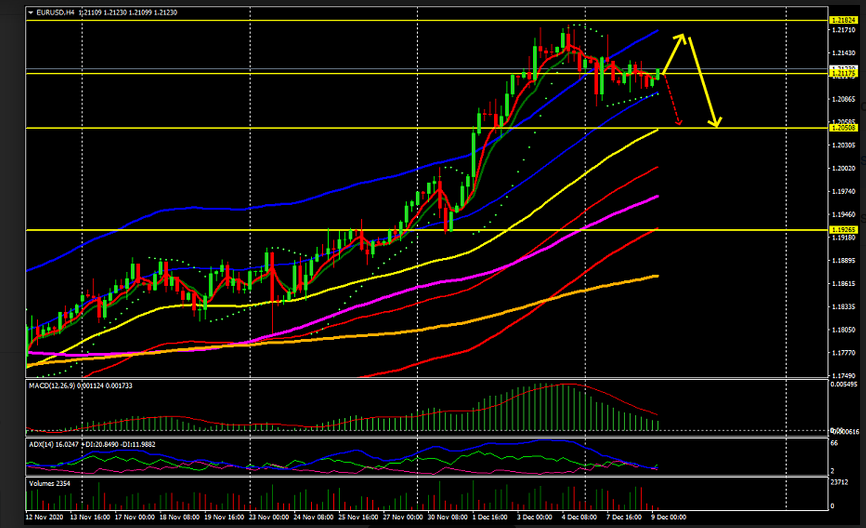Click the 1.20508 price label on axis

(x=842, y=128)
